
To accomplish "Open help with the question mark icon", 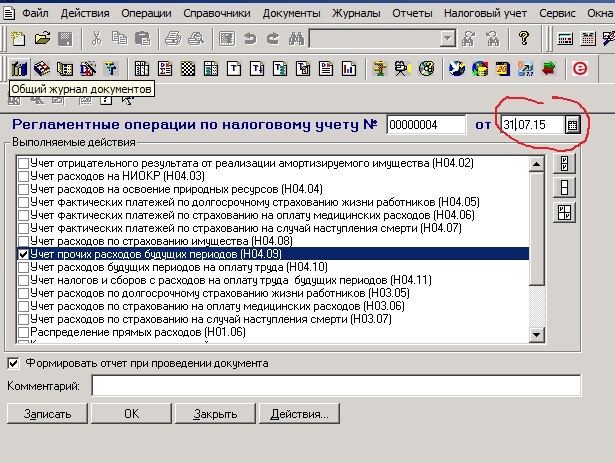I will 523,39.
